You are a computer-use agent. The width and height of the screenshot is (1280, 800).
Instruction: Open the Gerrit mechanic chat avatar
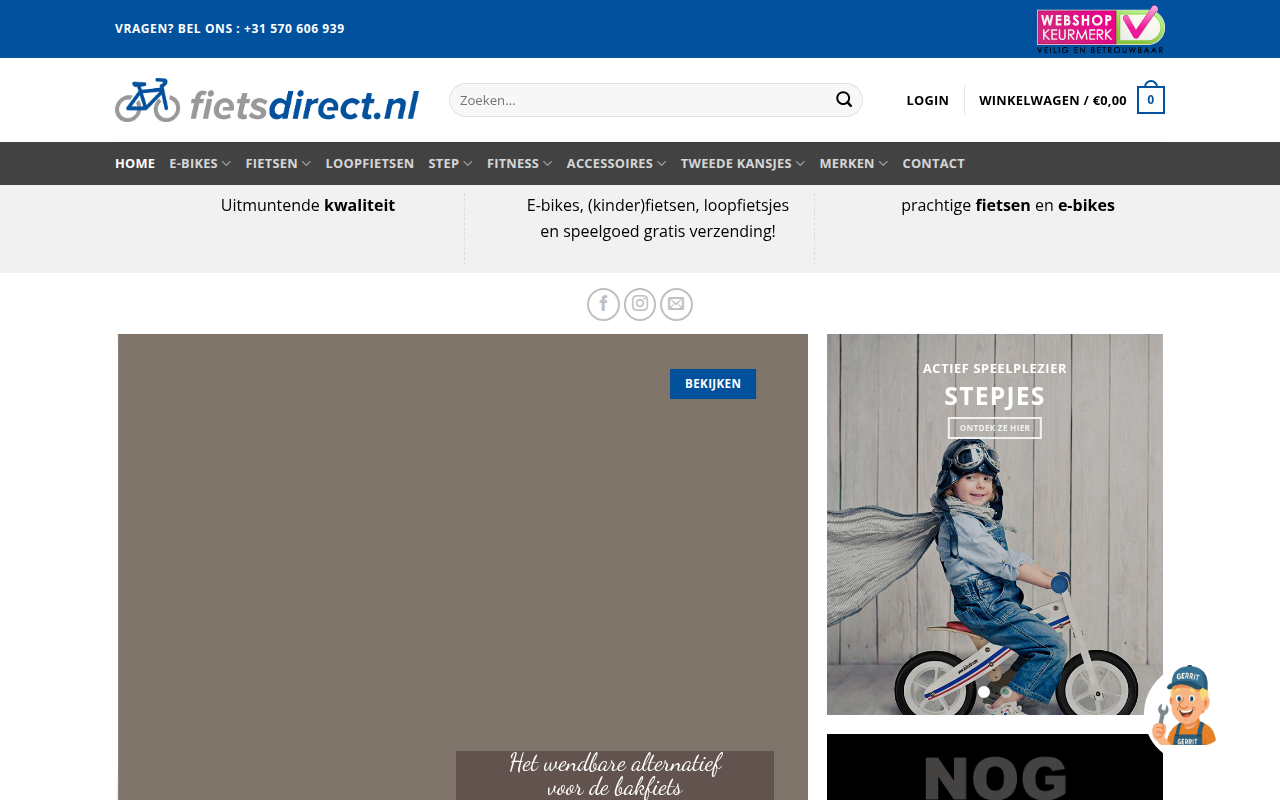[1184, 706]
